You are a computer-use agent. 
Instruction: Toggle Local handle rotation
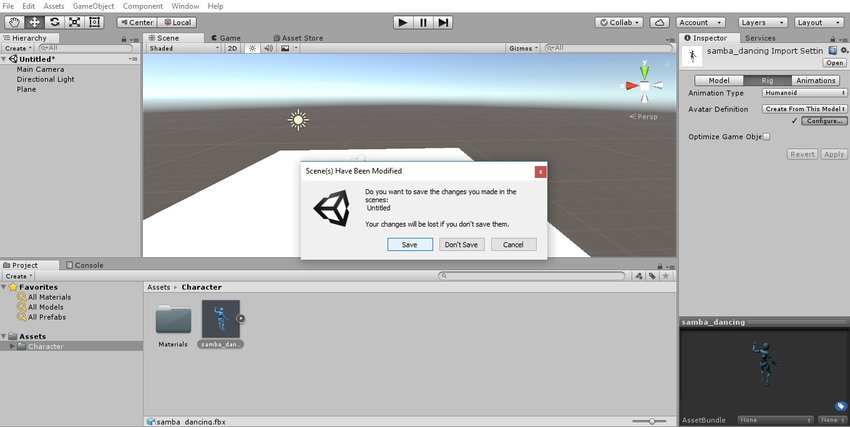pos(177,22)
